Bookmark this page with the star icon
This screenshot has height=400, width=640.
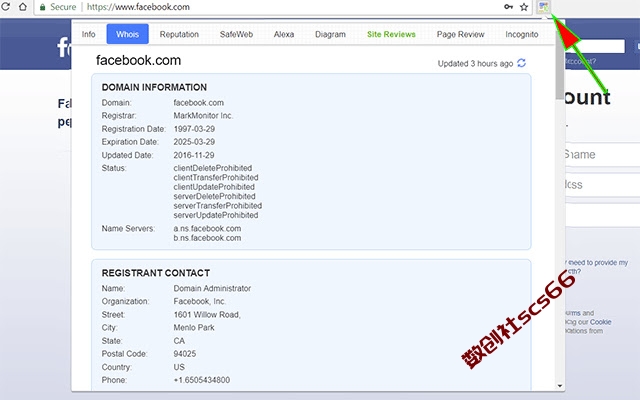524,7
